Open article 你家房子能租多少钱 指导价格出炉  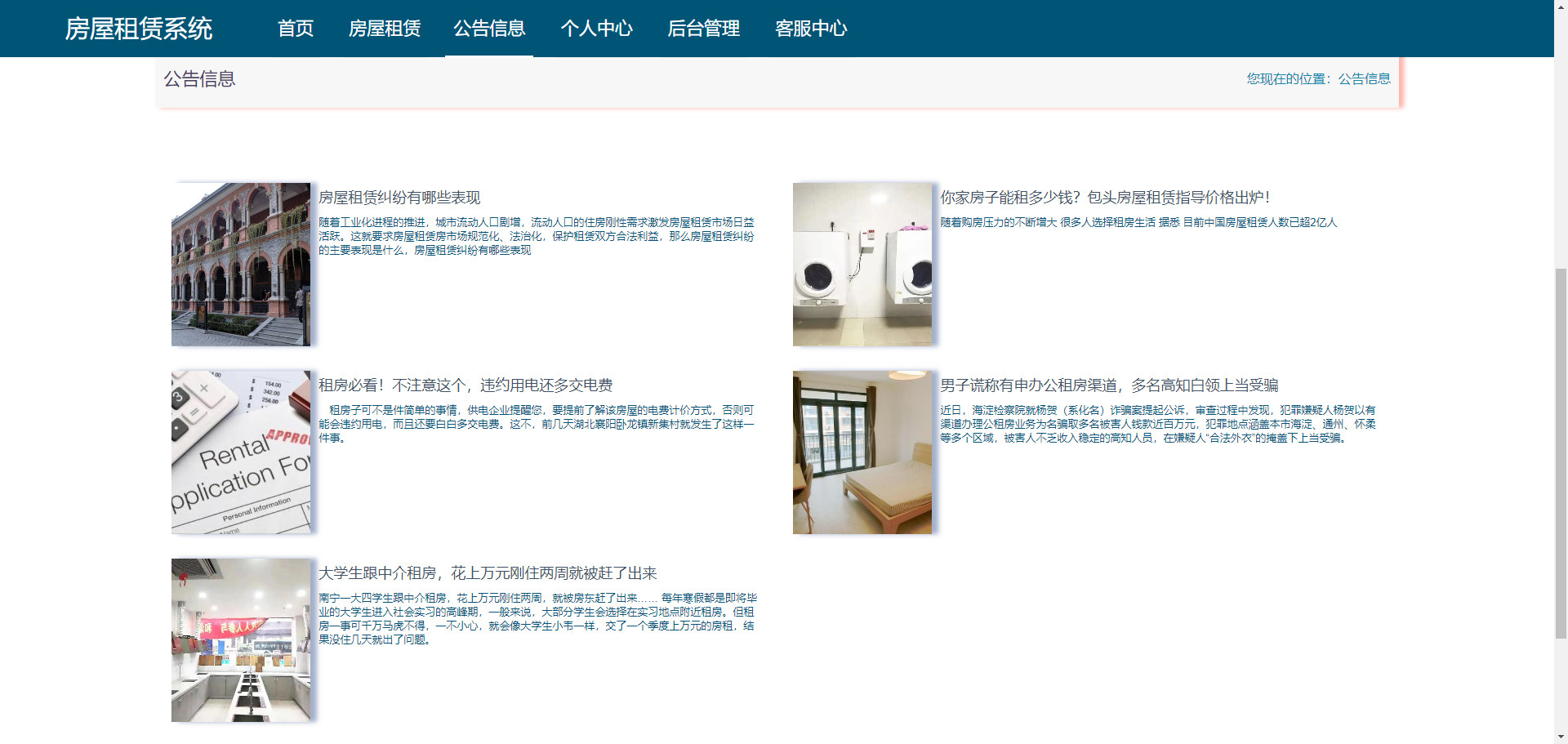coord(1105,198)
